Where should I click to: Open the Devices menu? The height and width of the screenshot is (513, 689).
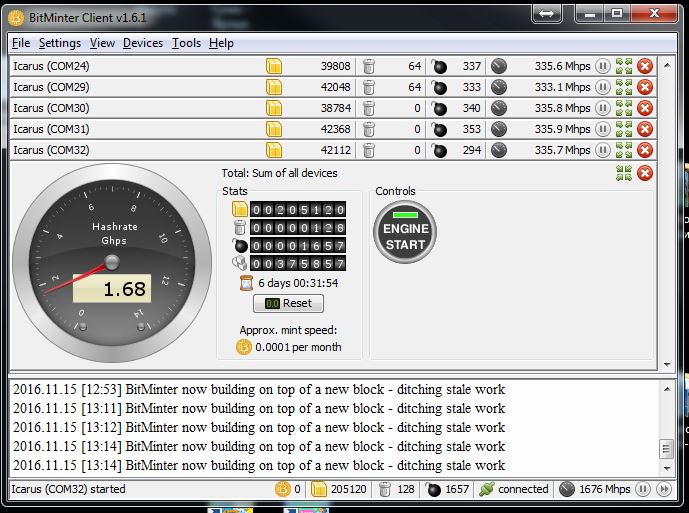(x=143, y=43)
